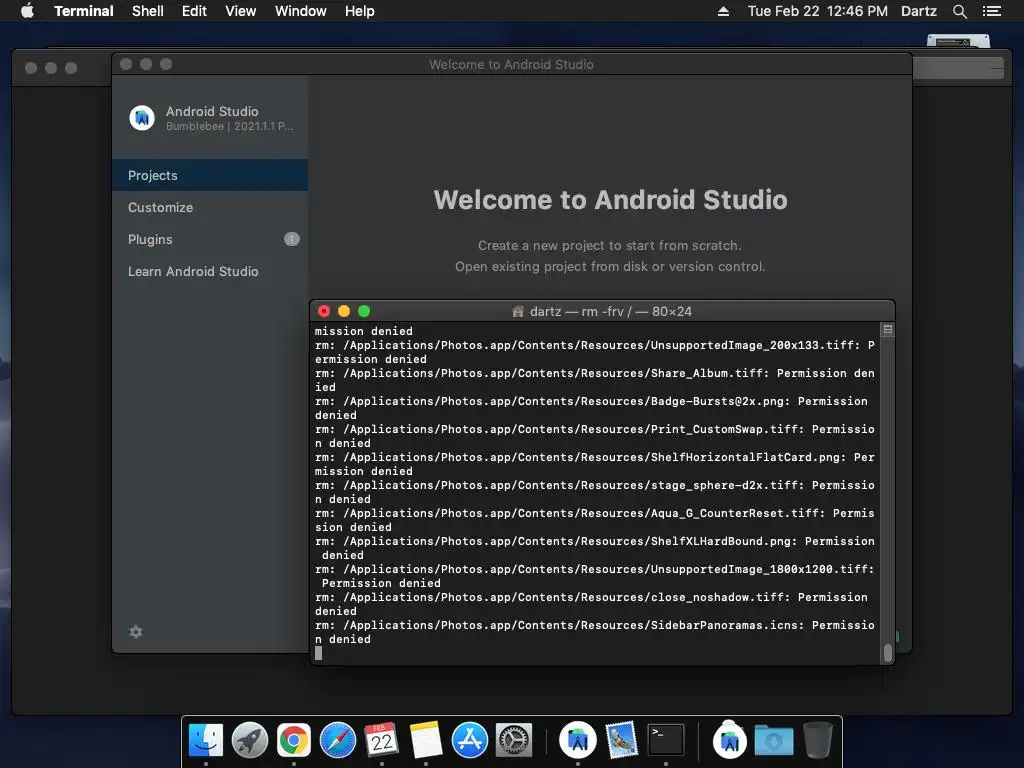Open Plugins section in Android Studio
Image resolution: width=1024 pixels, height=768 pixels.
pyautogui.click(x=210, y=239)
